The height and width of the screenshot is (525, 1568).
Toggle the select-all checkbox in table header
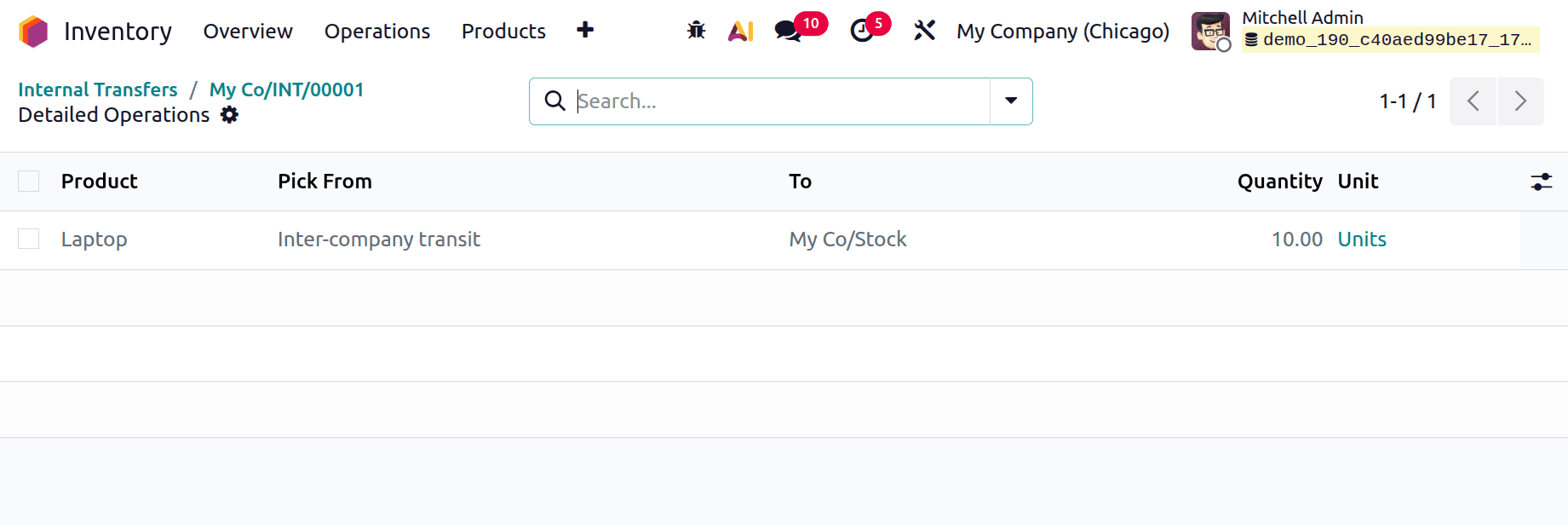29,182
